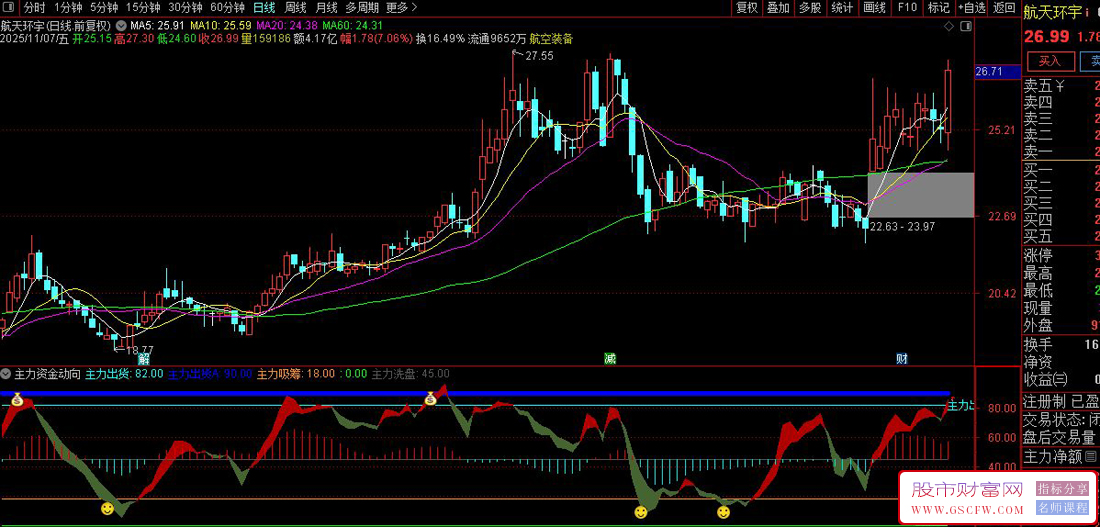The height and width of the screenshot is (527, 1100).
Task: Select the 日线 daily tab
Action: pos(264,8)
